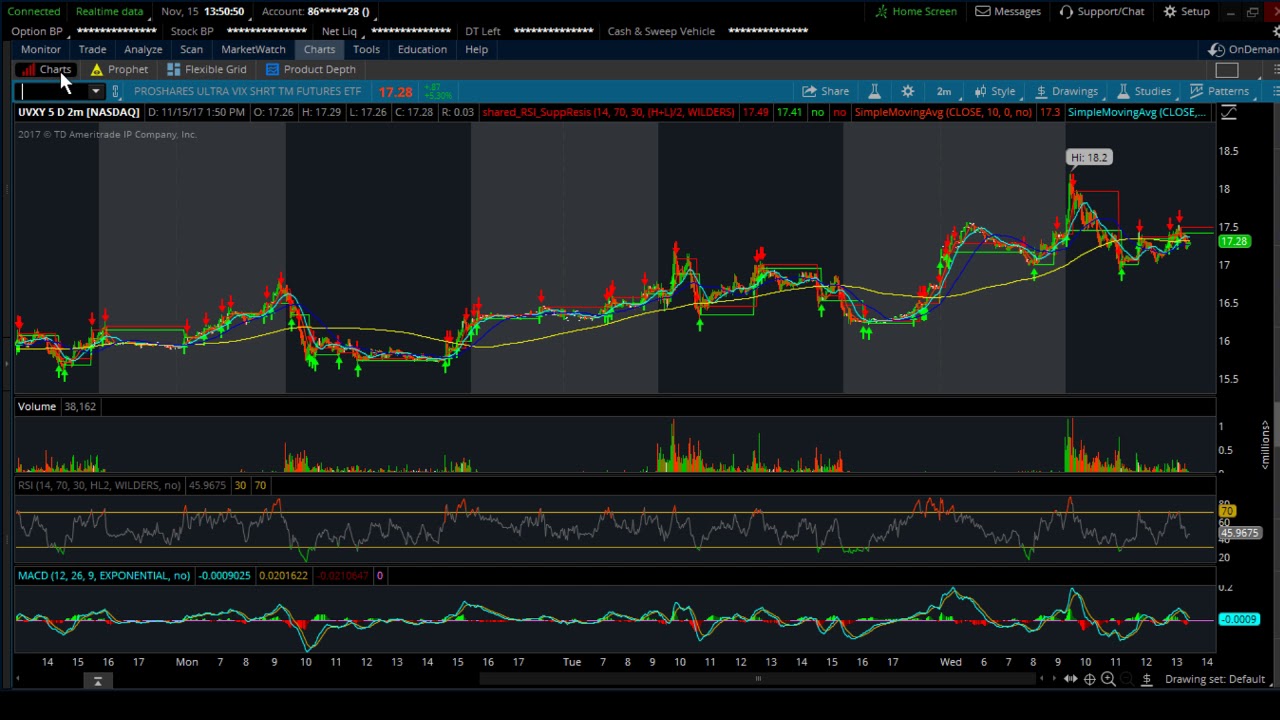Click the Share chart button
1280x720 pixels.
pos(825,91)
